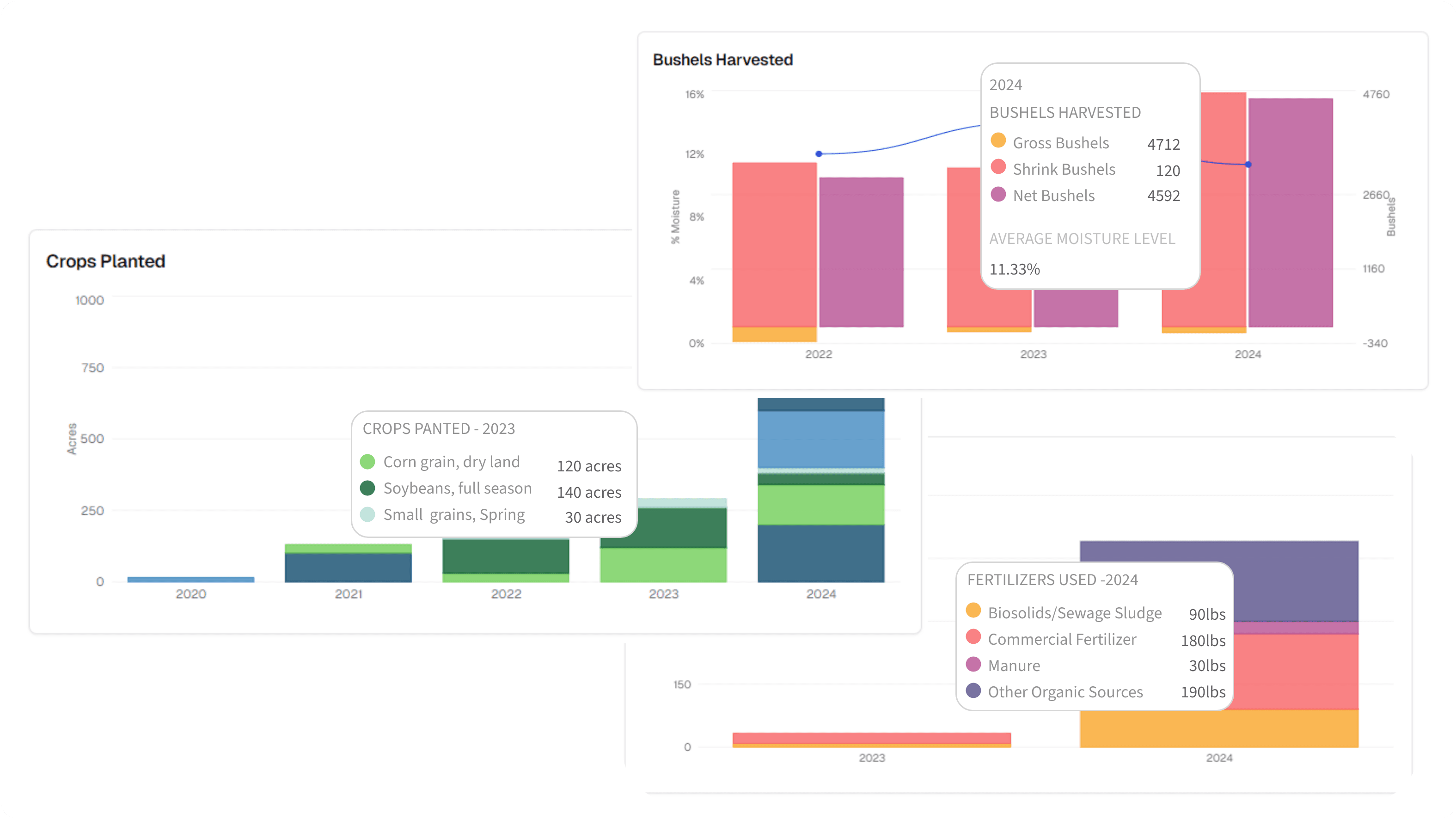Click the 2024 moisture line data point
The height and width of the screenshot is (818, 1456).
tap(1248, 165)
